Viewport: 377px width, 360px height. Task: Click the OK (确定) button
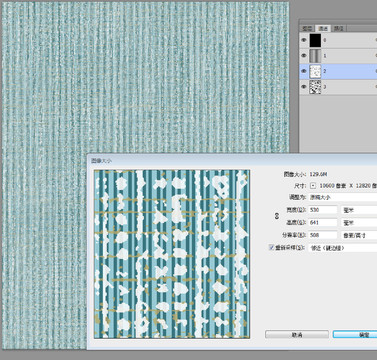(x=355, y=334)
